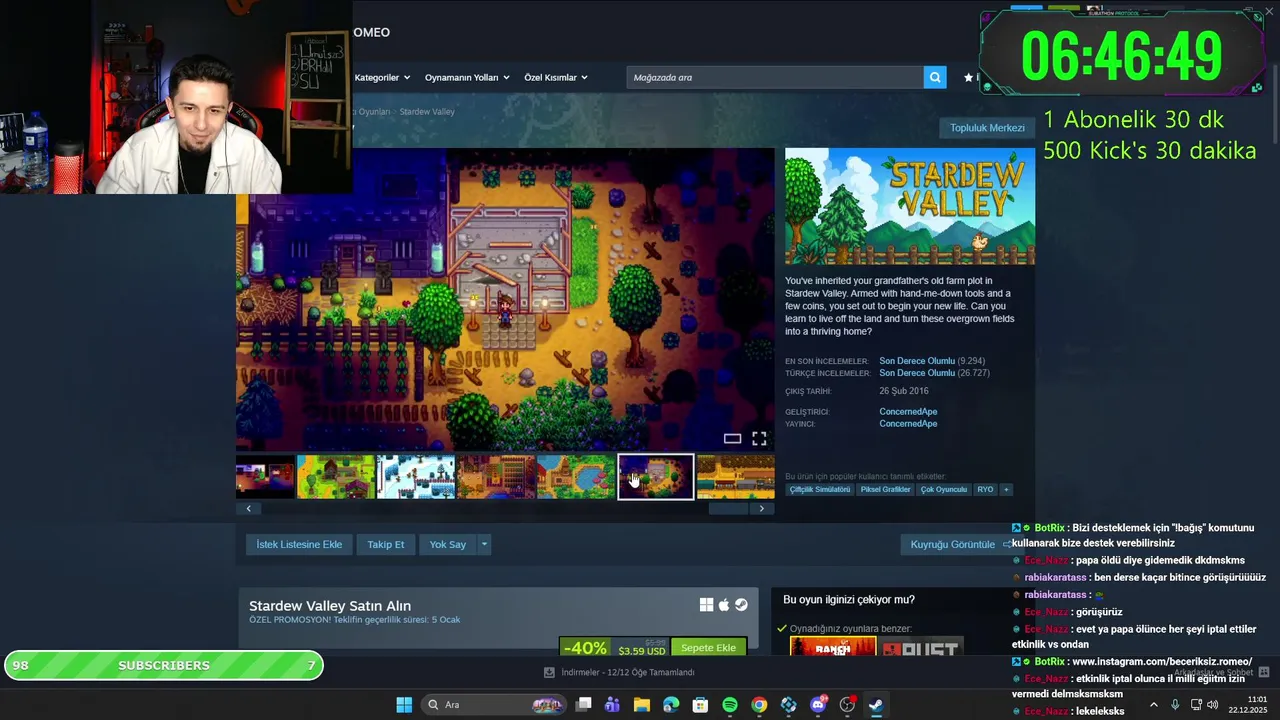Click the Apple platform icon in purchase box

coord(724,605)
